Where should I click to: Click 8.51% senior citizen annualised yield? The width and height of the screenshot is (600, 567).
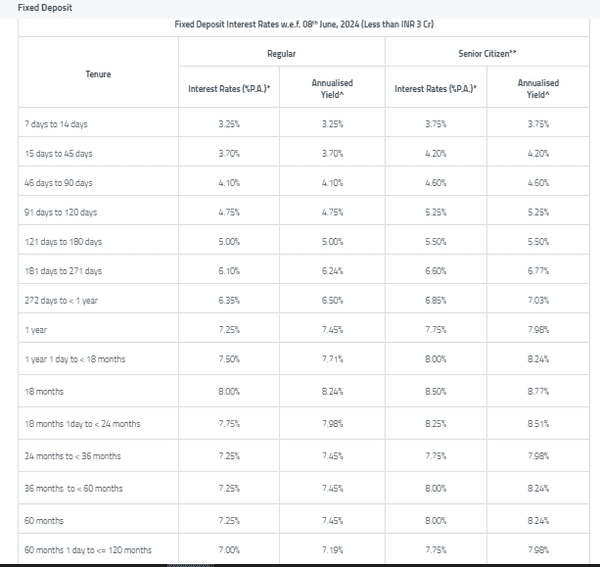[538, 424]
